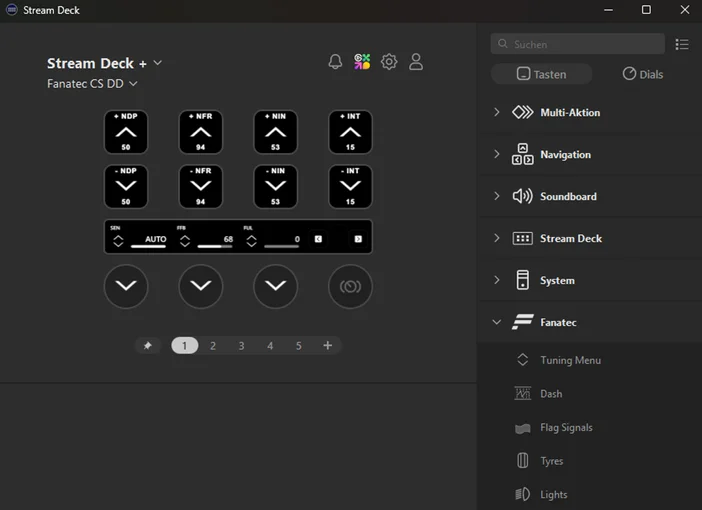Viewport: 702px width, 510px height.
Task: Go to page 2
Action: click(213, 346)
